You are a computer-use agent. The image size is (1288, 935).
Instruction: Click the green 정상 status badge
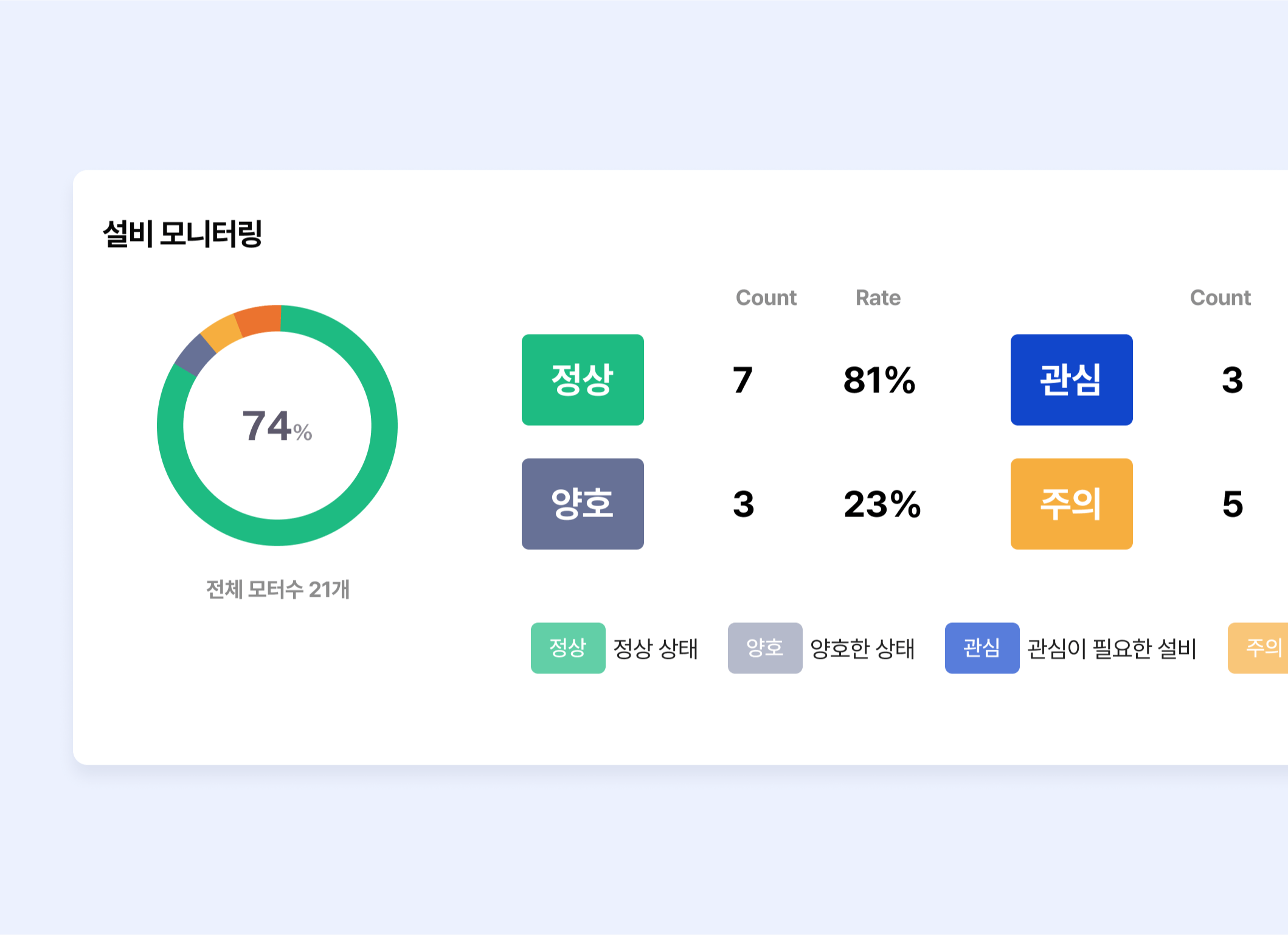[583, 380]
